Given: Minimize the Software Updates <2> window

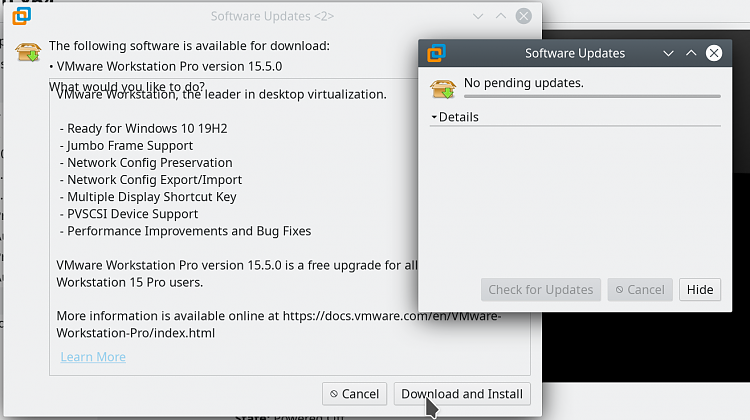Looking at the screenshot, I should (478, 16).
